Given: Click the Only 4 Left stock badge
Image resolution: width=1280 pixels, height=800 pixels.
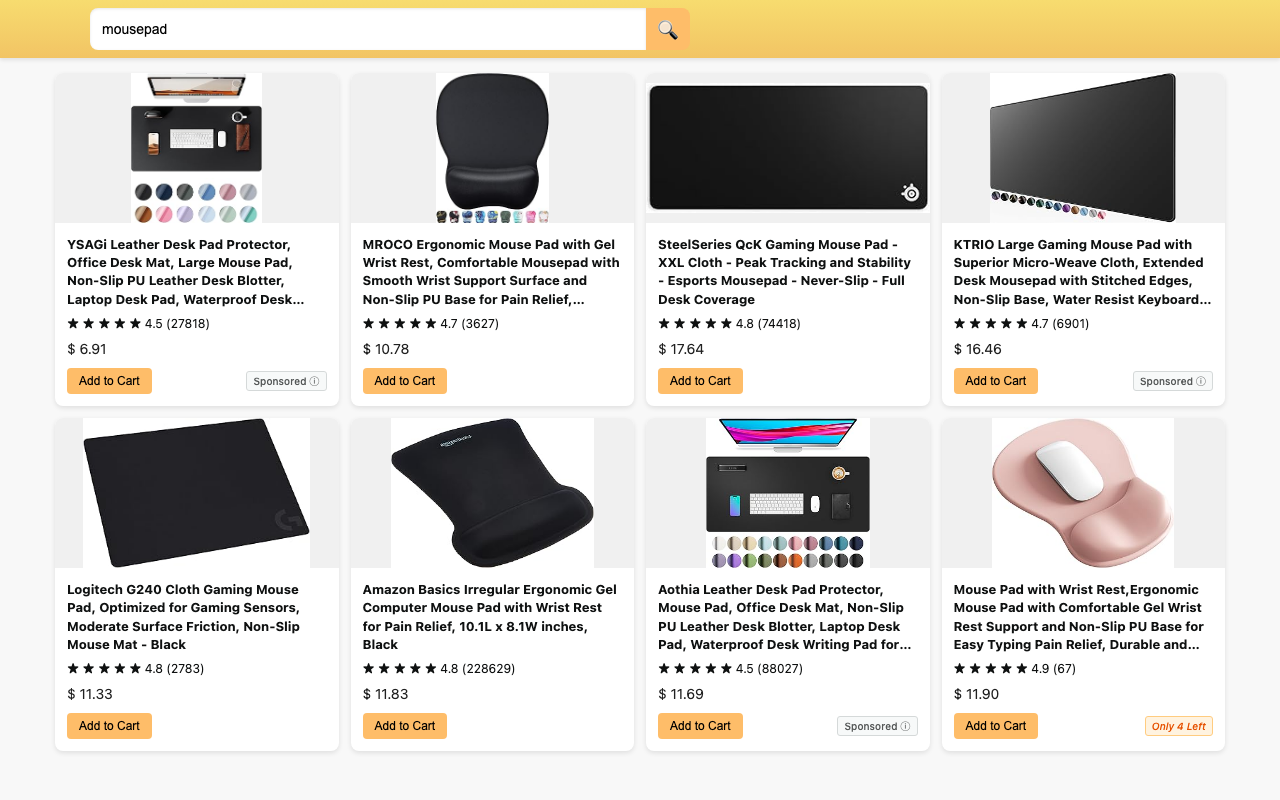Looking at the screenshot, I should pyautogui.click(x=1178, y=726).
